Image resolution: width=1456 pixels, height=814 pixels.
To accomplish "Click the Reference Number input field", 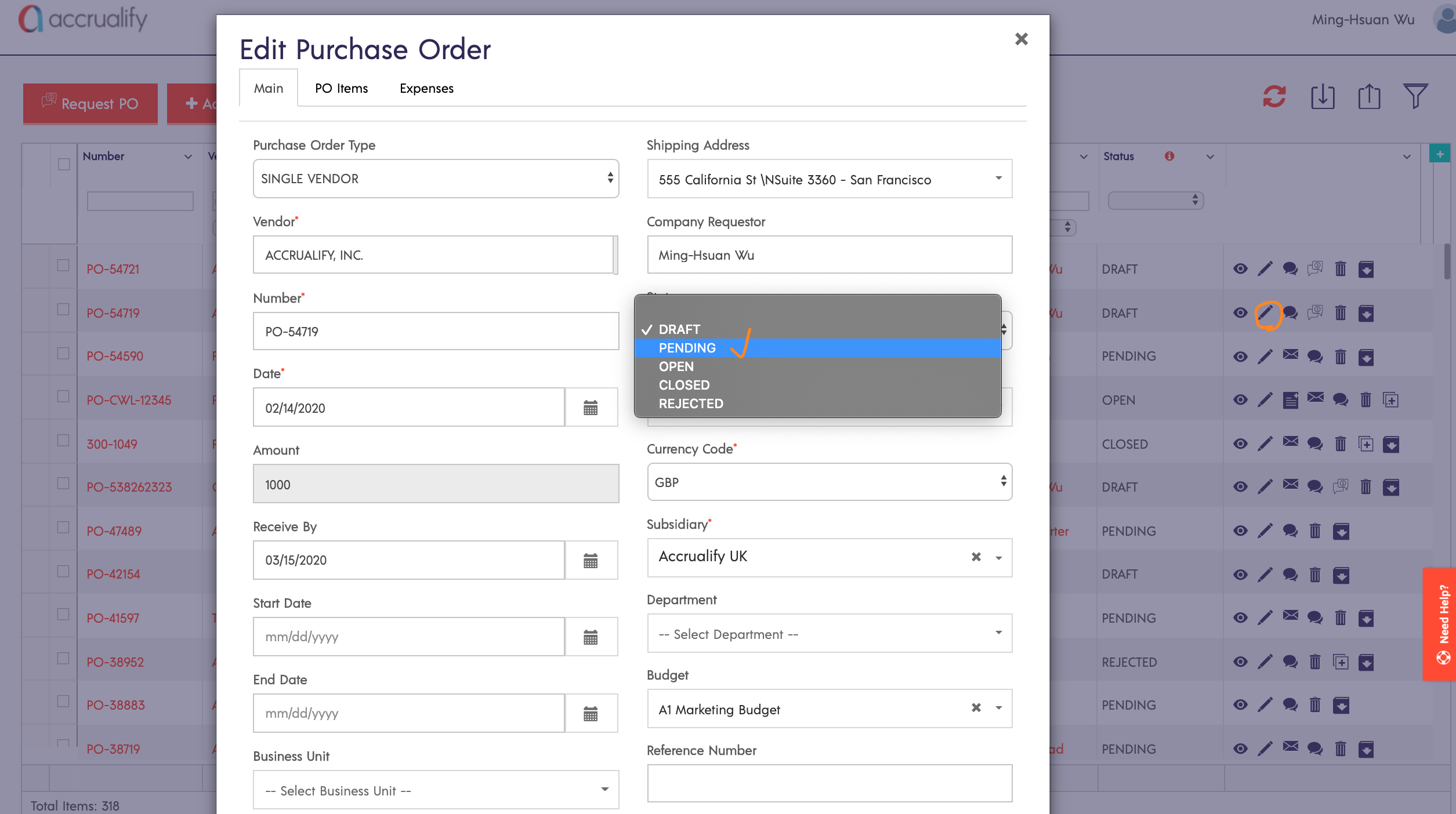I will 830,783.
